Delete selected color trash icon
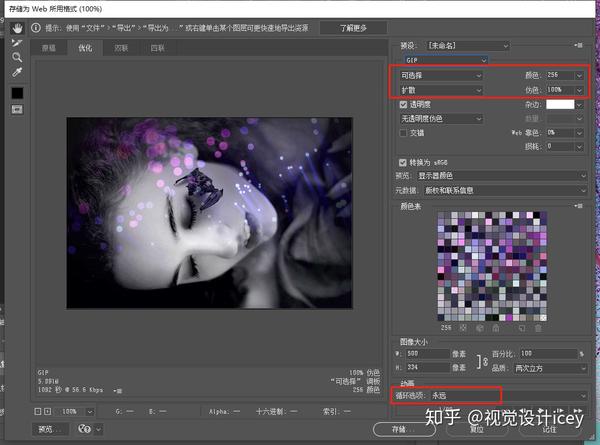600x445 pixels. [538, 328]
